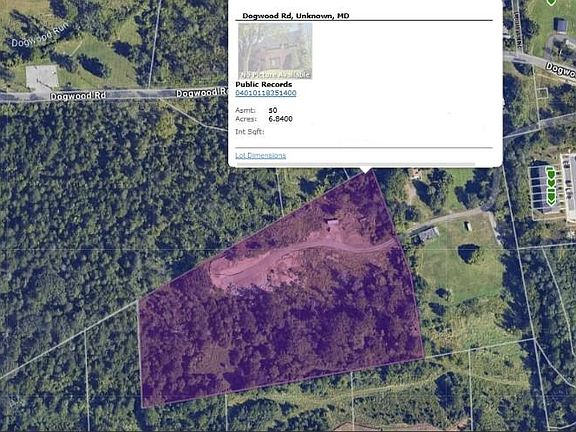Open public record link 04010118351400

pyautogui.click(x=266, y=93)
